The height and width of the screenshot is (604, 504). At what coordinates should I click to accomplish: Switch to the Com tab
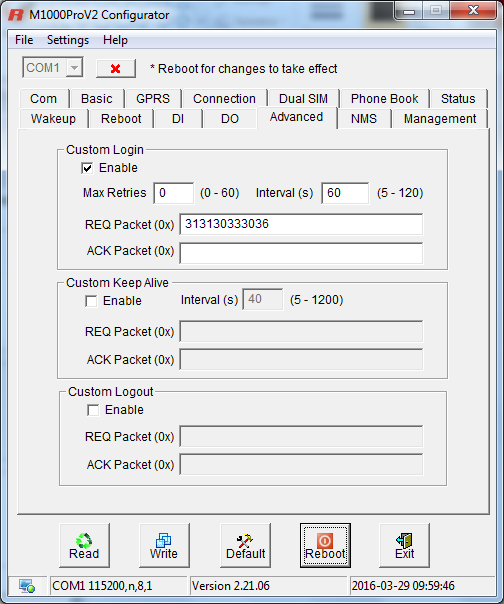(44, 99)
